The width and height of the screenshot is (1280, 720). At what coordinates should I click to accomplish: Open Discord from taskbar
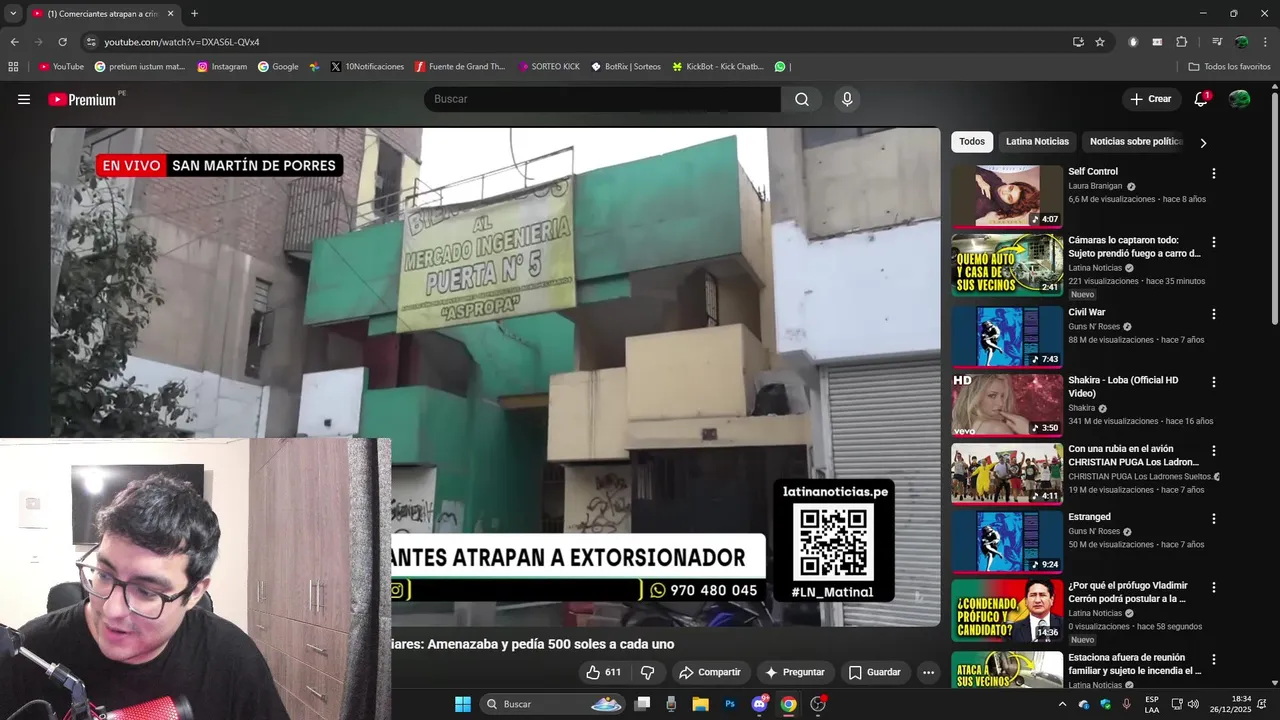[759, 704]
